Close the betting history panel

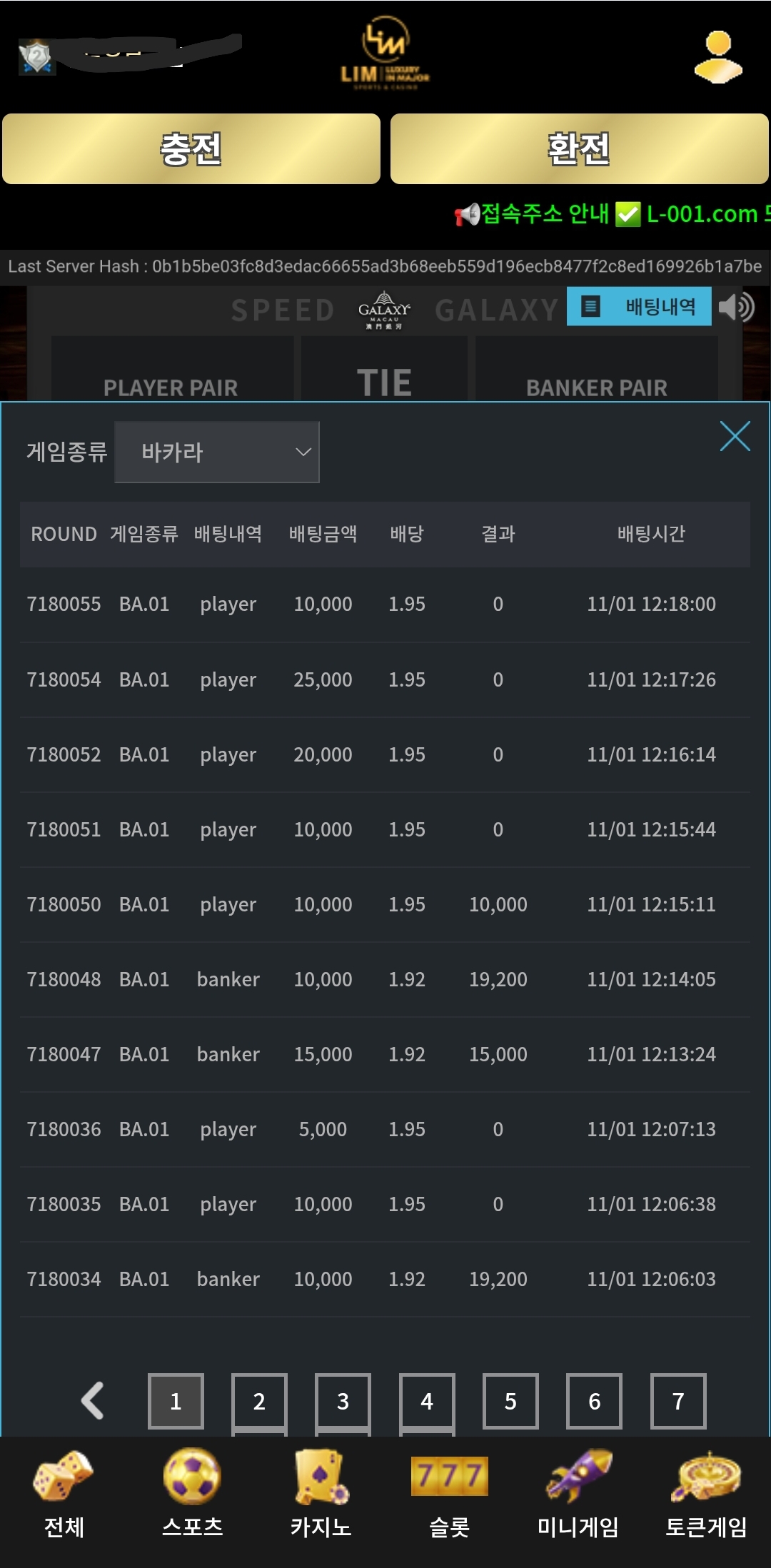[735, 436]
